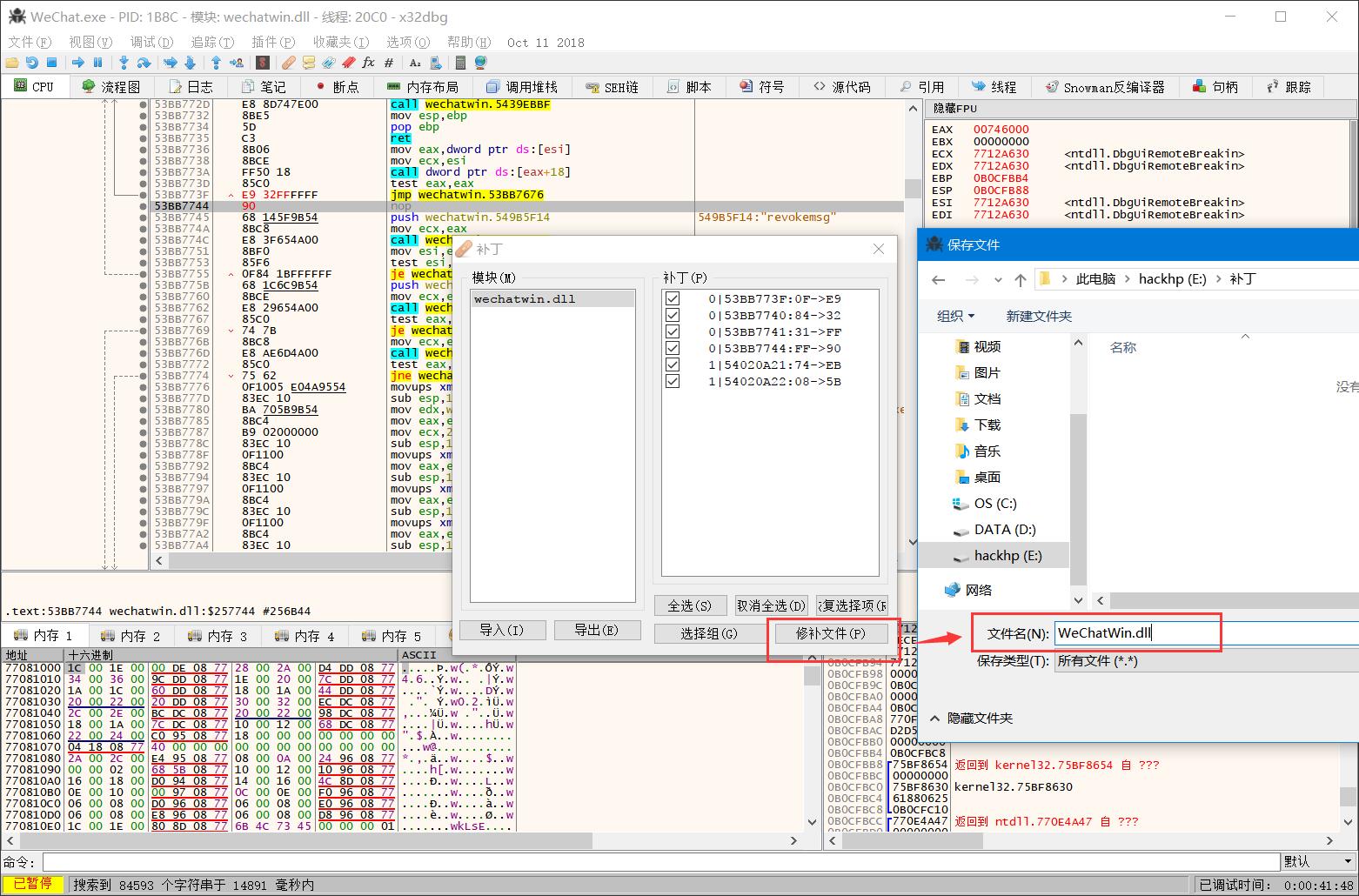Click the trace over toolbar icon
The image size is (1359, 896).
190,63
